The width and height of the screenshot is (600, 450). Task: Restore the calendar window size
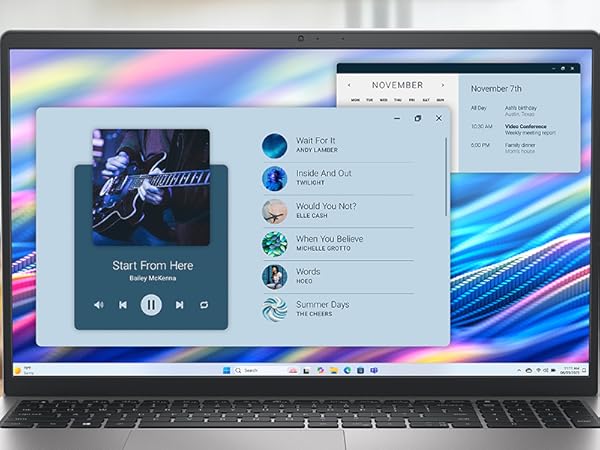tap(563, 68)
